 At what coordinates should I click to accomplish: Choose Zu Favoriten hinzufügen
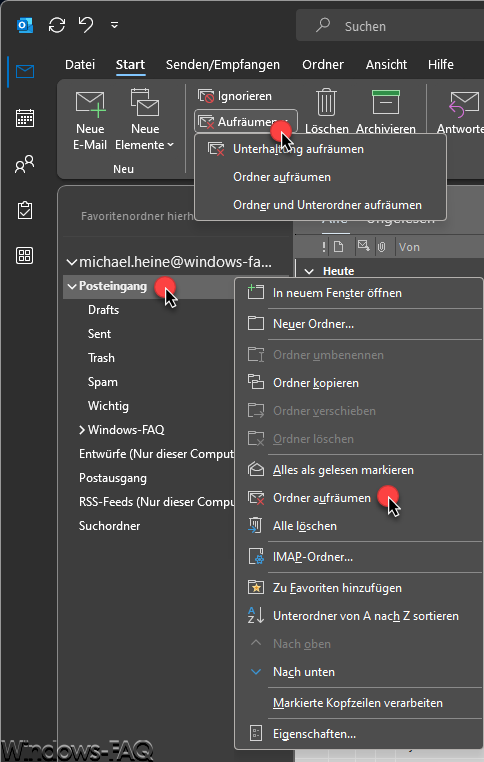359,588
